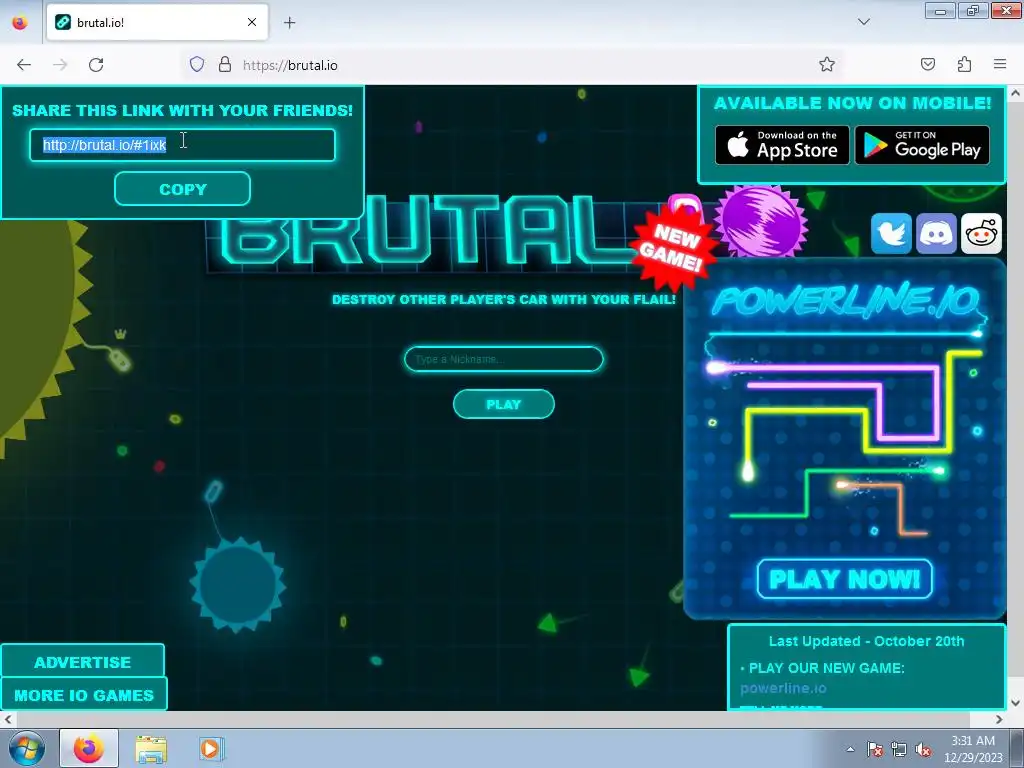Close the brutal.io! tab
The height and width of the screenshot is (768, 1024).
pyautogui.click(x=252, y=22)
